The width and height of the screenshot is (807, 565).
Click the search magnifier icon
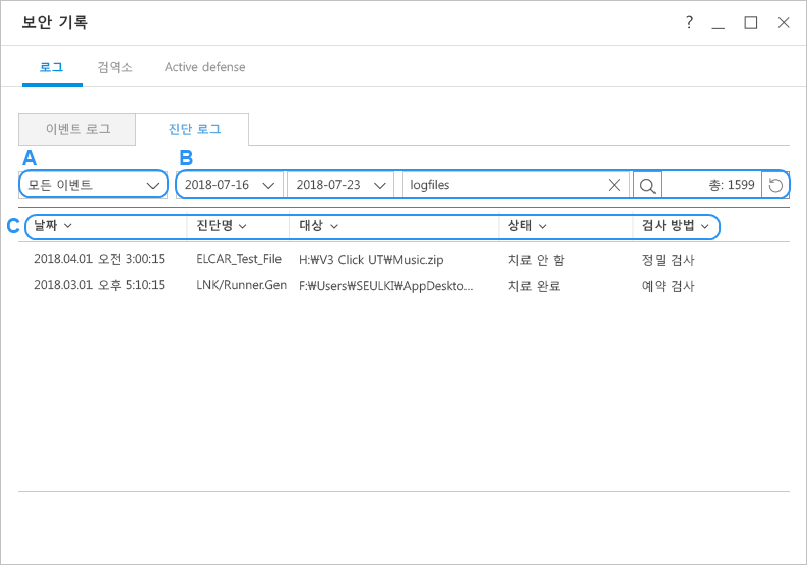[647, 185]
